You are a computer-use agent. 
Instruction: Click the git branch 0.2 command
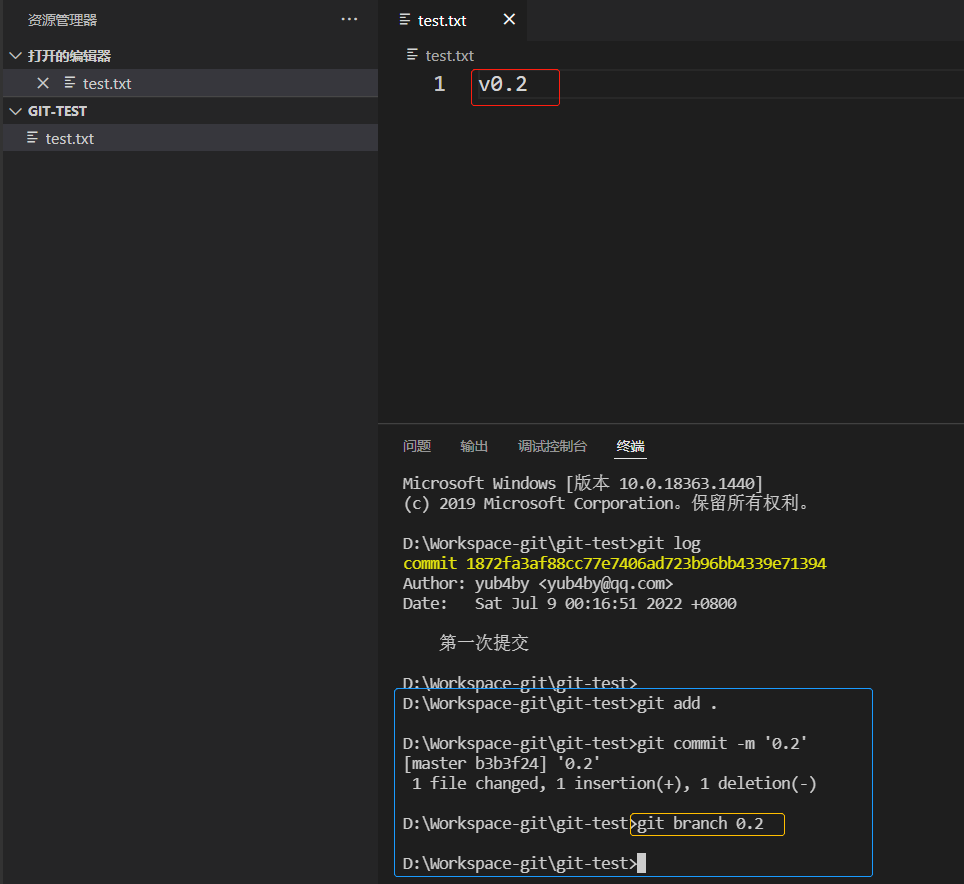pos(700,824)
